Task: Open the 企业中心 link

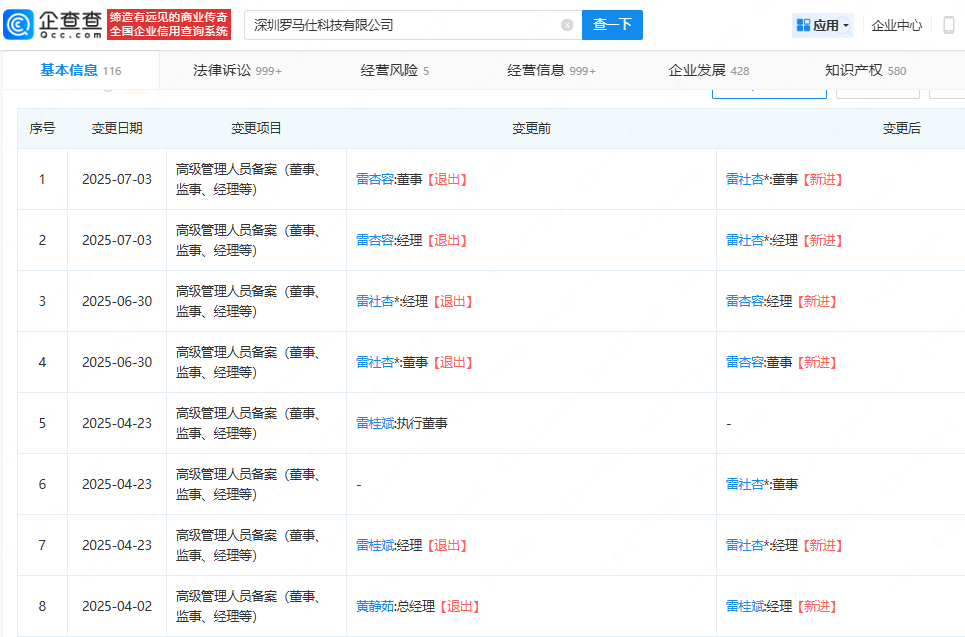Action: tap(896, 24)
